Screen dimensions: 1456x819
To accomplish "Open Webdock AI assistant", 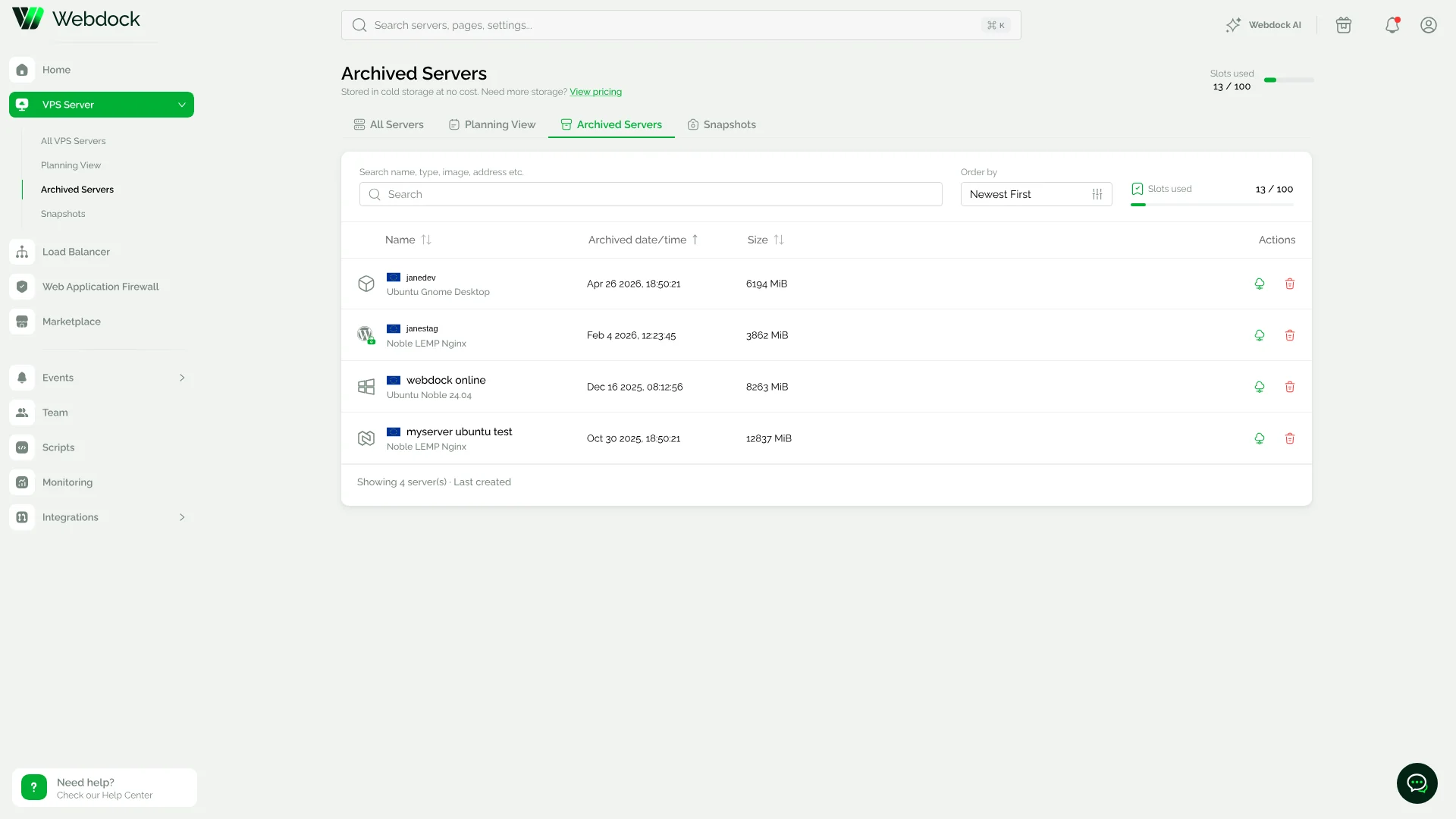I will (1263, 25).
